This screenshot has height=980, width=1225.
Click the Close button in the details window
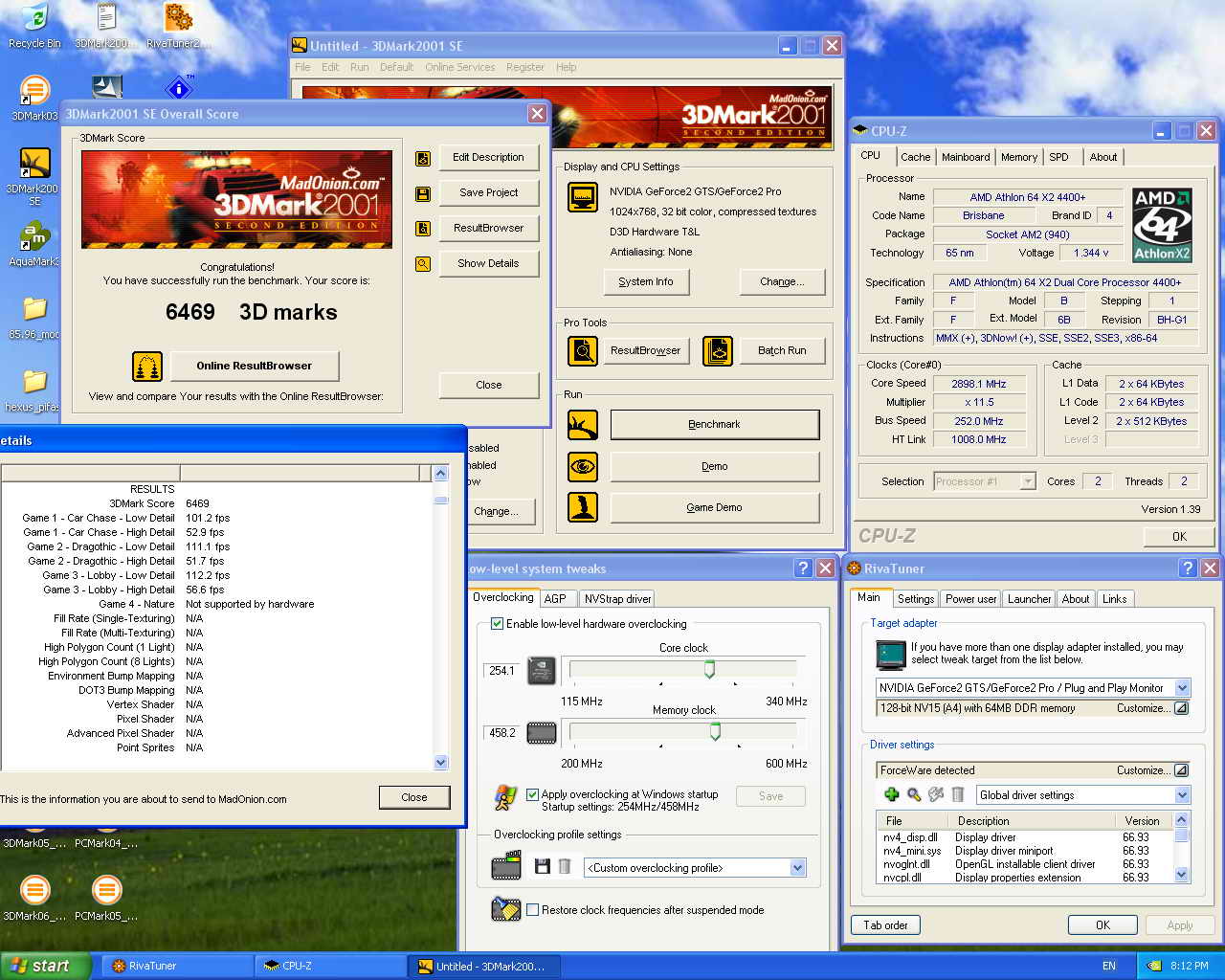pos(414,797)
